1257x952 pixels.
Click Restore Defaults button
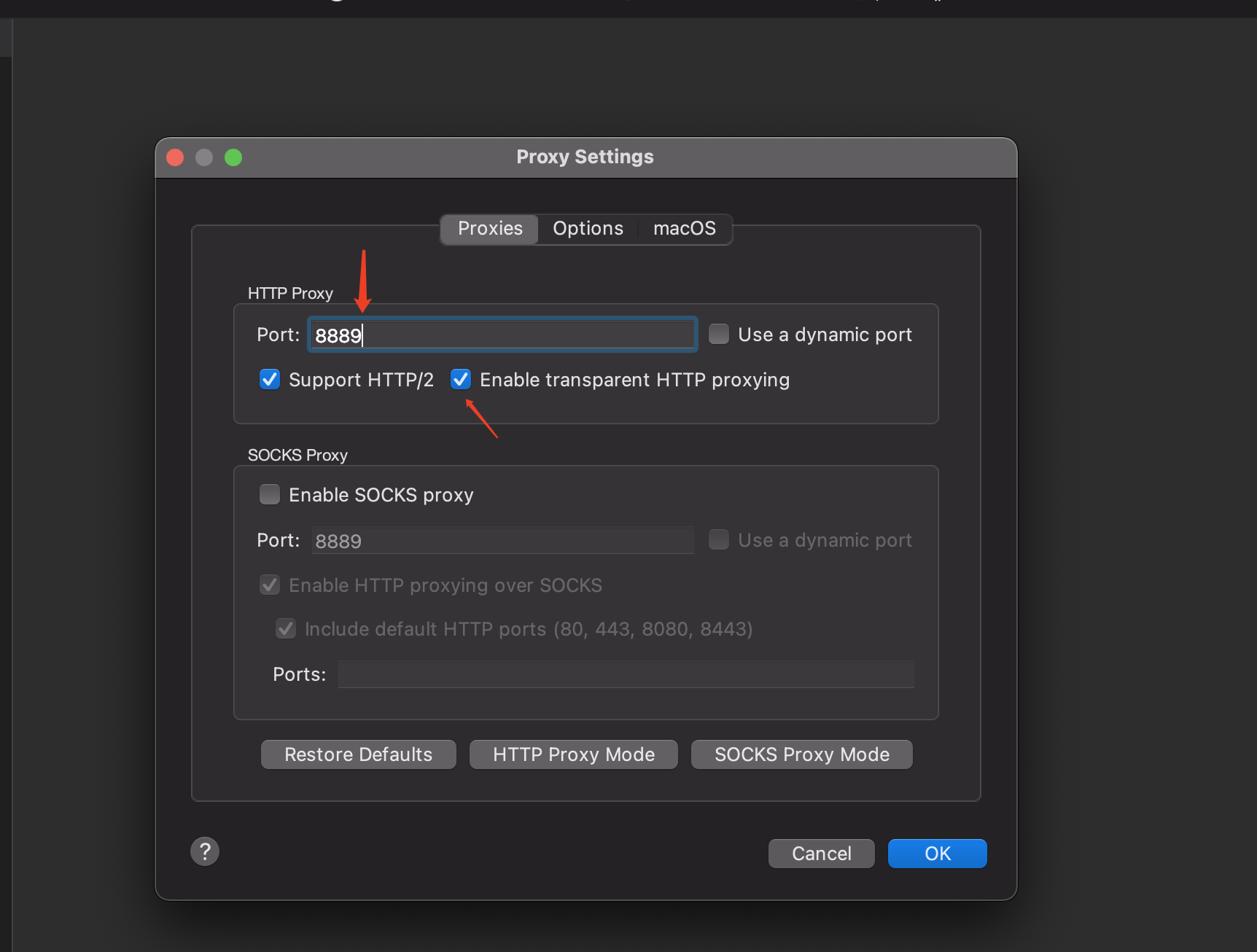click(x=359, y=754)
